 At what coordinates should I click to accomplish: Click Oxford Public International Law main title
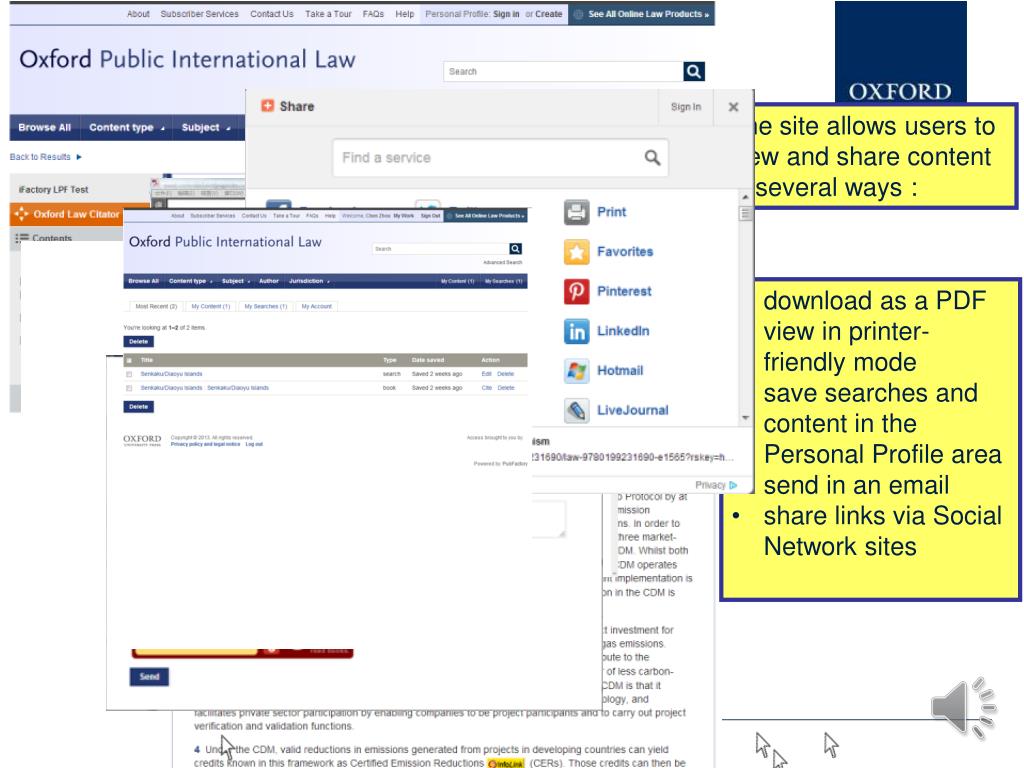tap(187, 59)
